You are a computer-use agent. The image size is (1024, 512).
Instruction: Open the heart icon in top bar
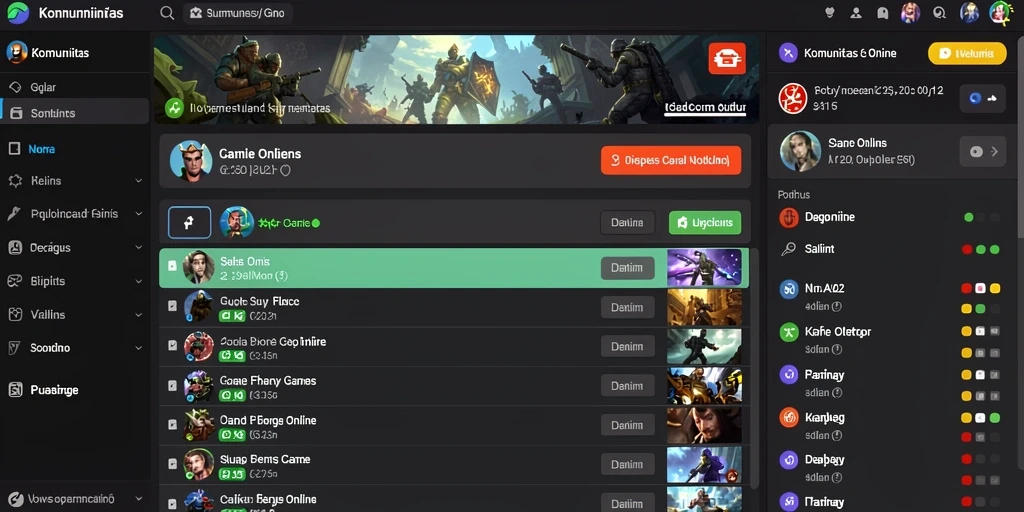830,12
